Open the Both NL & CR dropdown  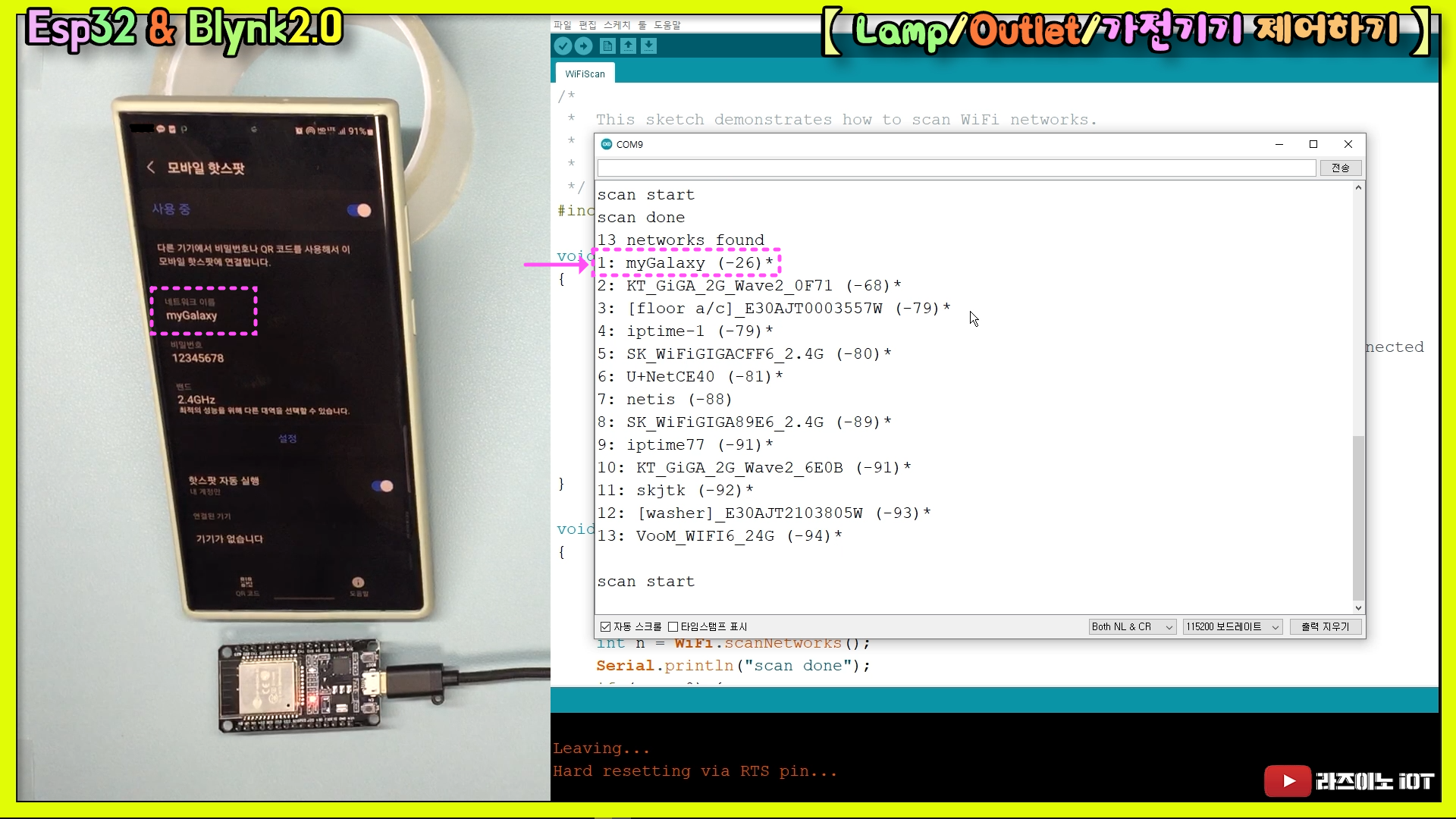1131,626
